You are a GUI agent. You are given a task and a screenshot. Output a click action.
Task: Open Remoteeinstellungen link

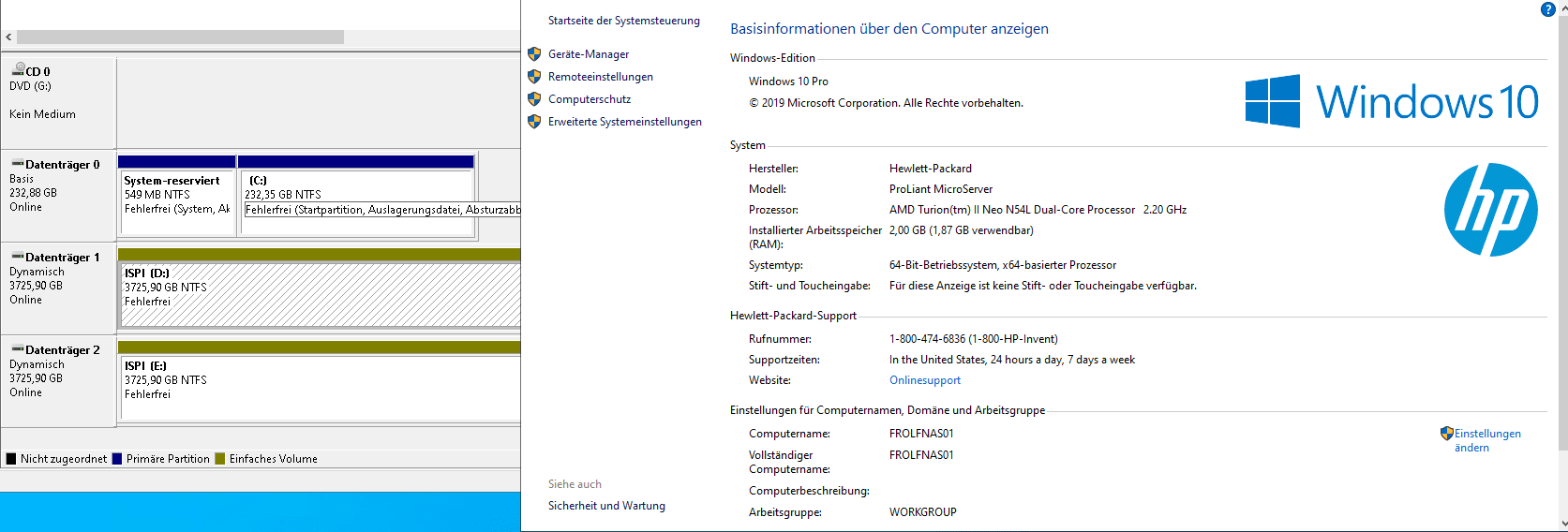601,77
